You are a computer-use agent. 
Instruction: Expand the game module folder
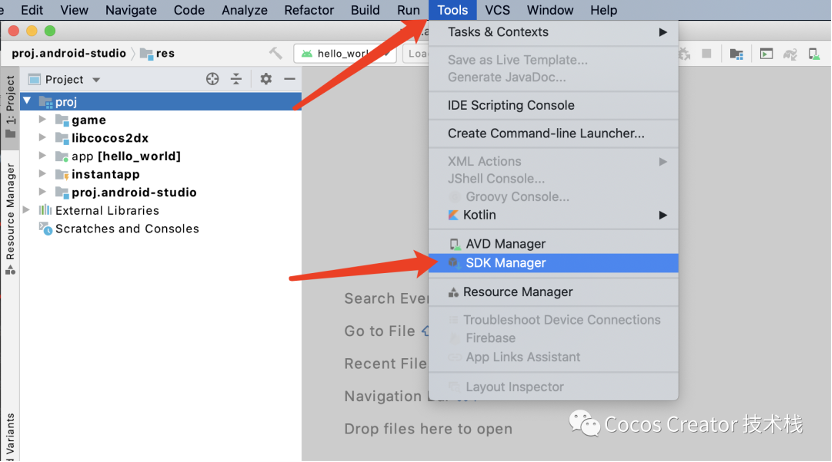pyautogui.click(x=42, y=120)
